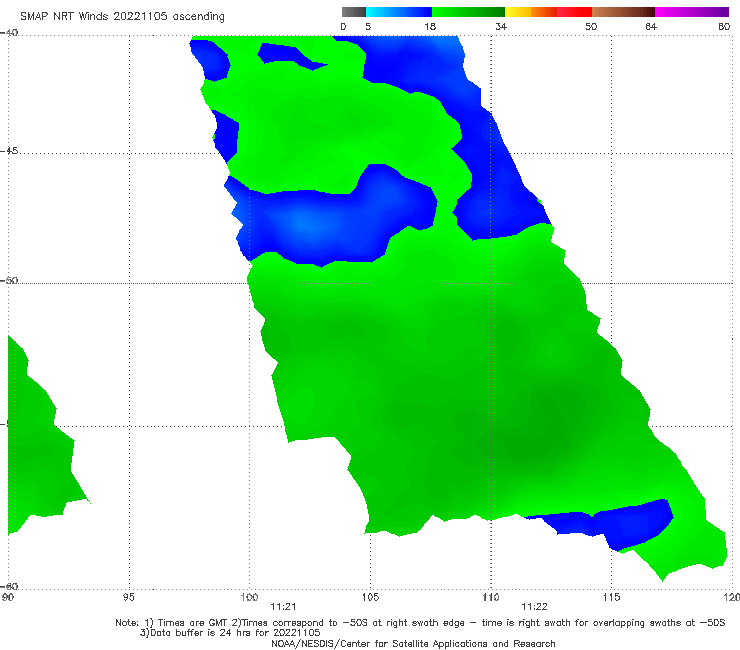Click the swath time label '11:21'
The height and width of the screenshot is (650, 740).
pyautogui.click(x=283, y=607)
